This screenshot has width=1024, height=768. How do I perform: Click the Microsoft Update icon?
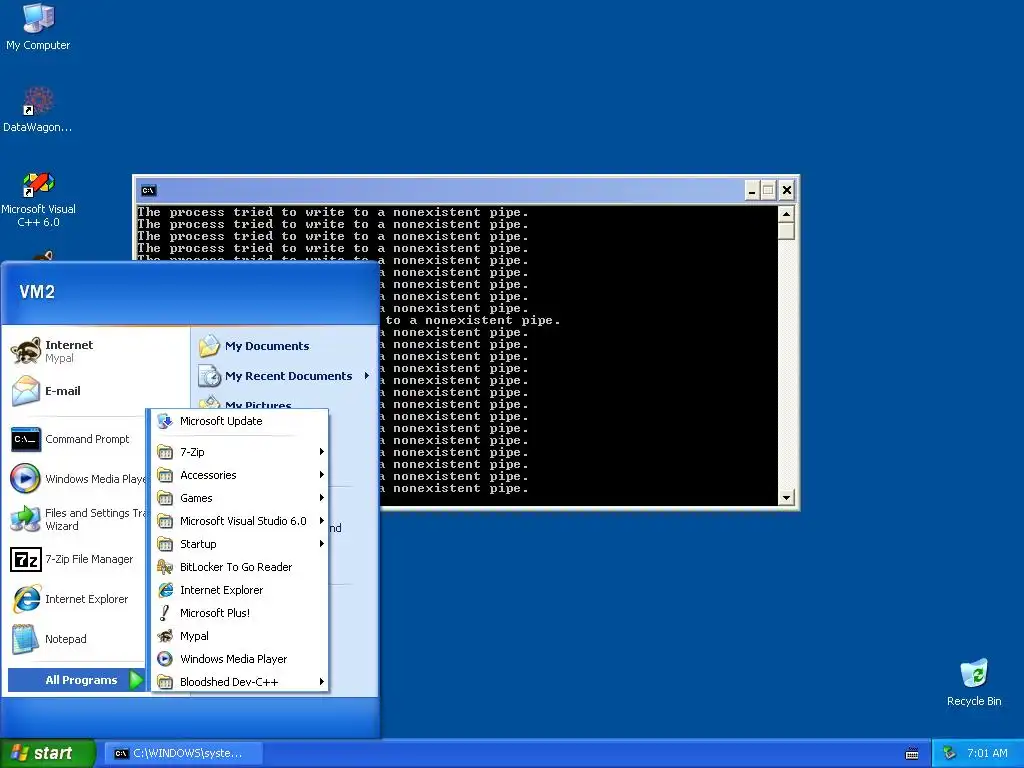click(165, 421)
